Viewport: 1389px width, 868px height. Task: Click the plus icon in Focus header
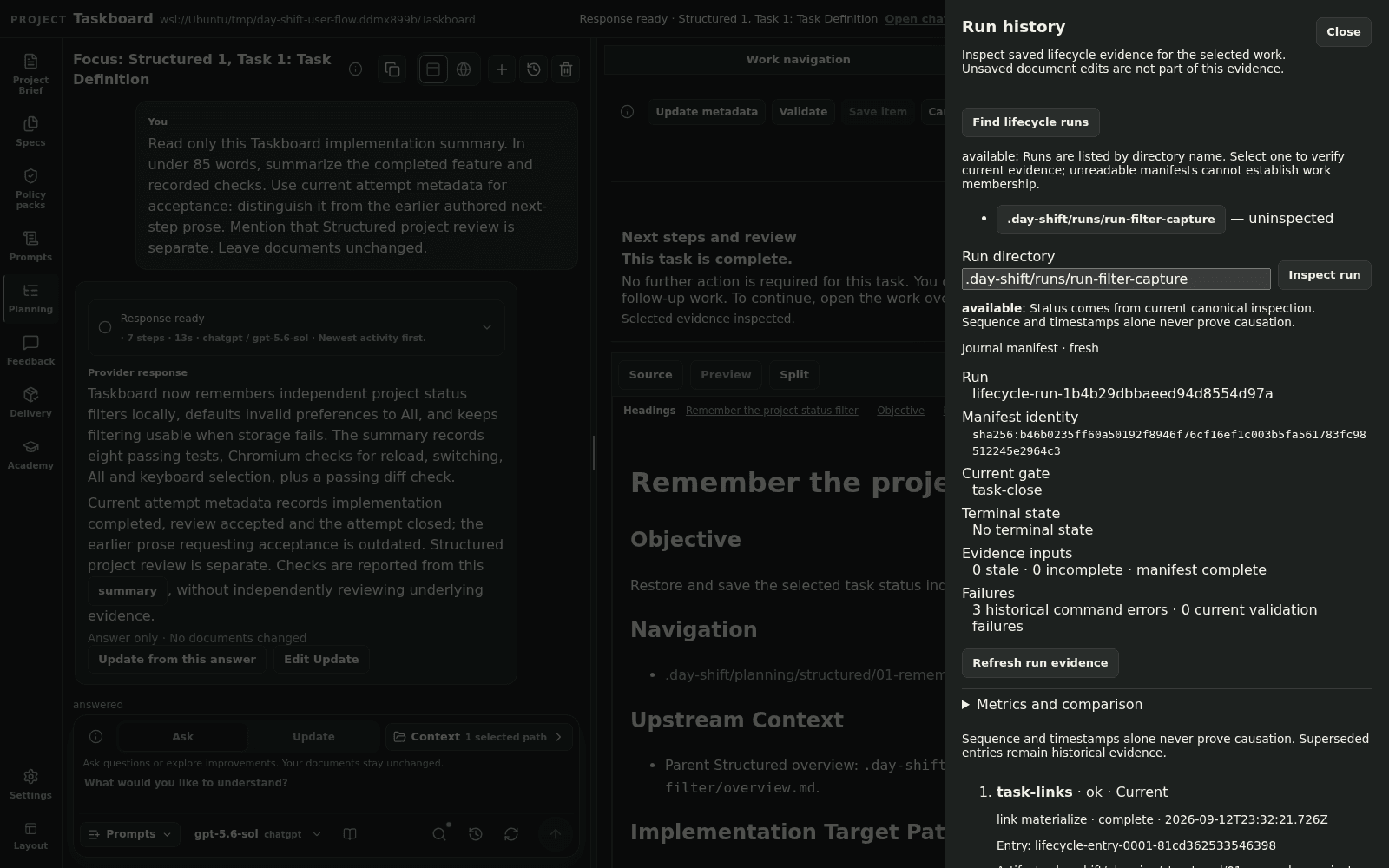pos(502,69)
